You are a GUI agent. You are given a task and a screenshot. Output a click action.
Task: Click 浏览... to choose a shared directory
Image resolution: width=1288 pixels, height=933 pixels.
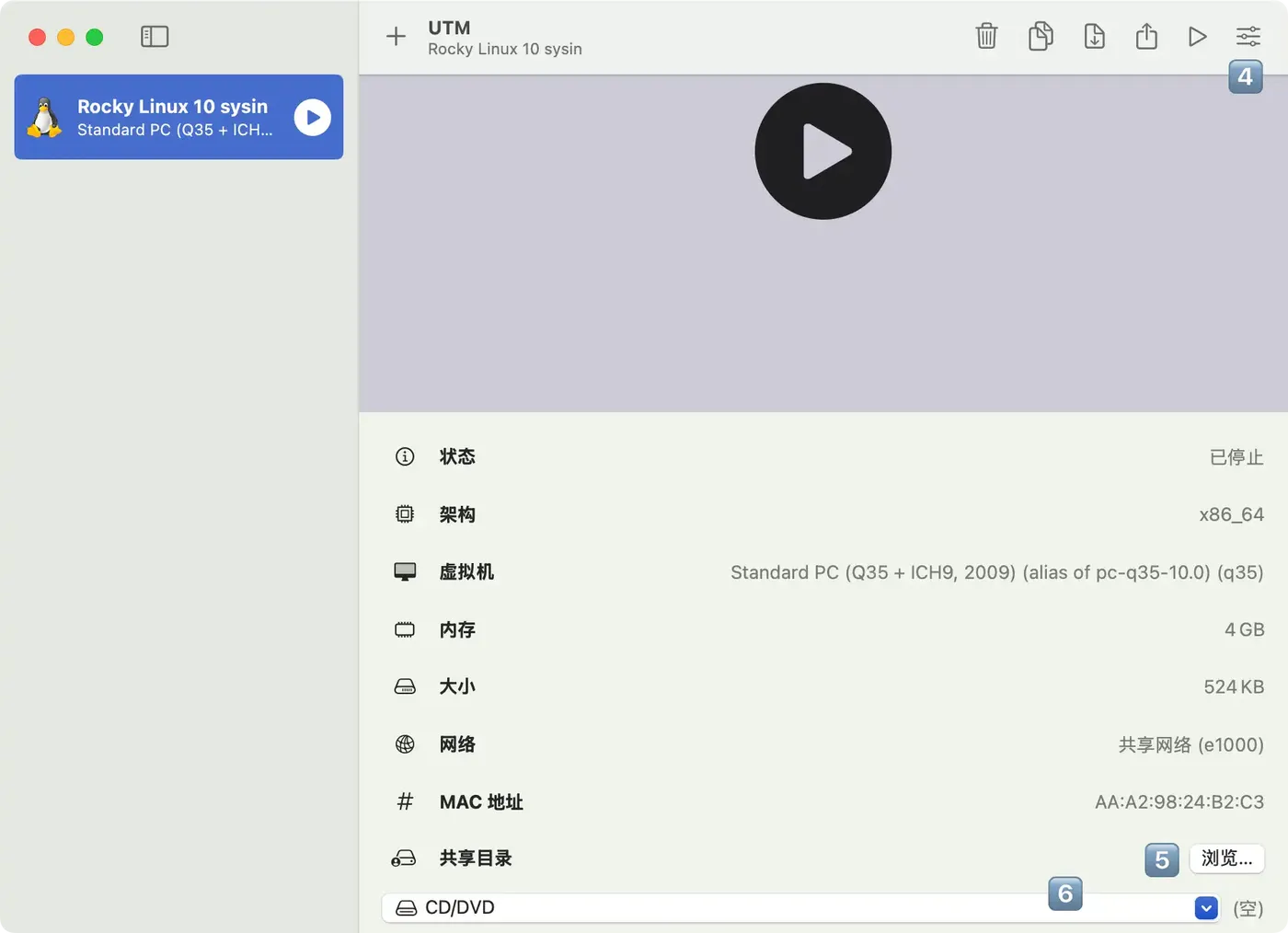(x=1226, y=858)
